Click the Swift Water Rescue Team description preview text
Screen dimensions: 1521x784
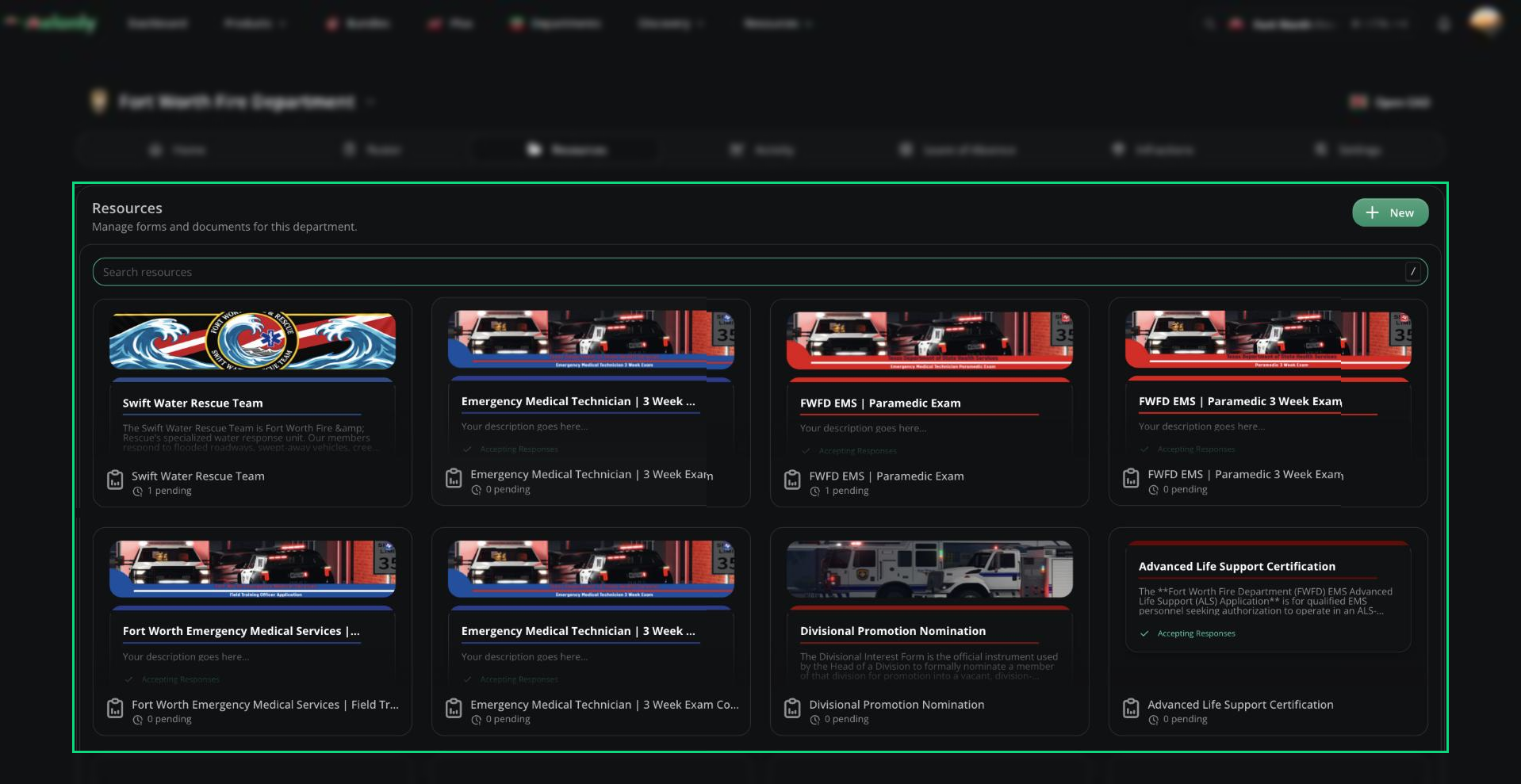point(252,438)
